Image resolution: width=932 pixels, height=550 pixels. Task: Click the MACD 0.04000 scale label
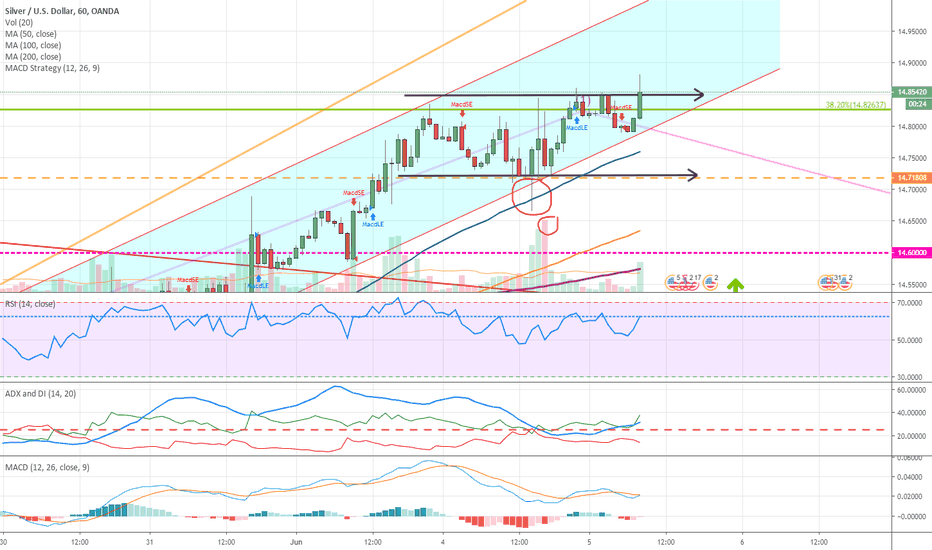910,477
